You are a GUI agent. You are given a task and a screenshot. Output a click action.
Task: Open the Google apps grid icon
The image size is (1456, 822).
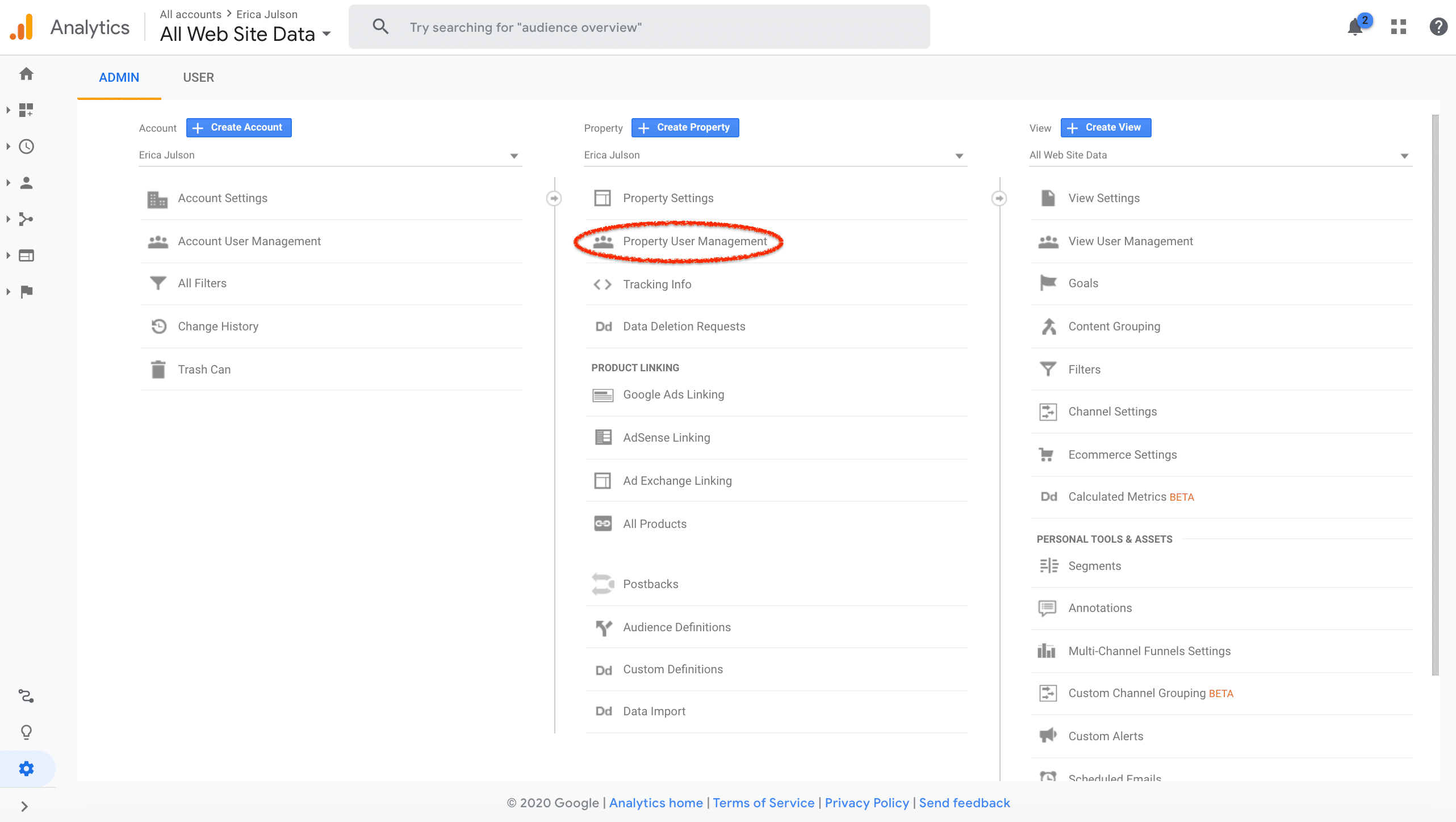coord(1399,26)
